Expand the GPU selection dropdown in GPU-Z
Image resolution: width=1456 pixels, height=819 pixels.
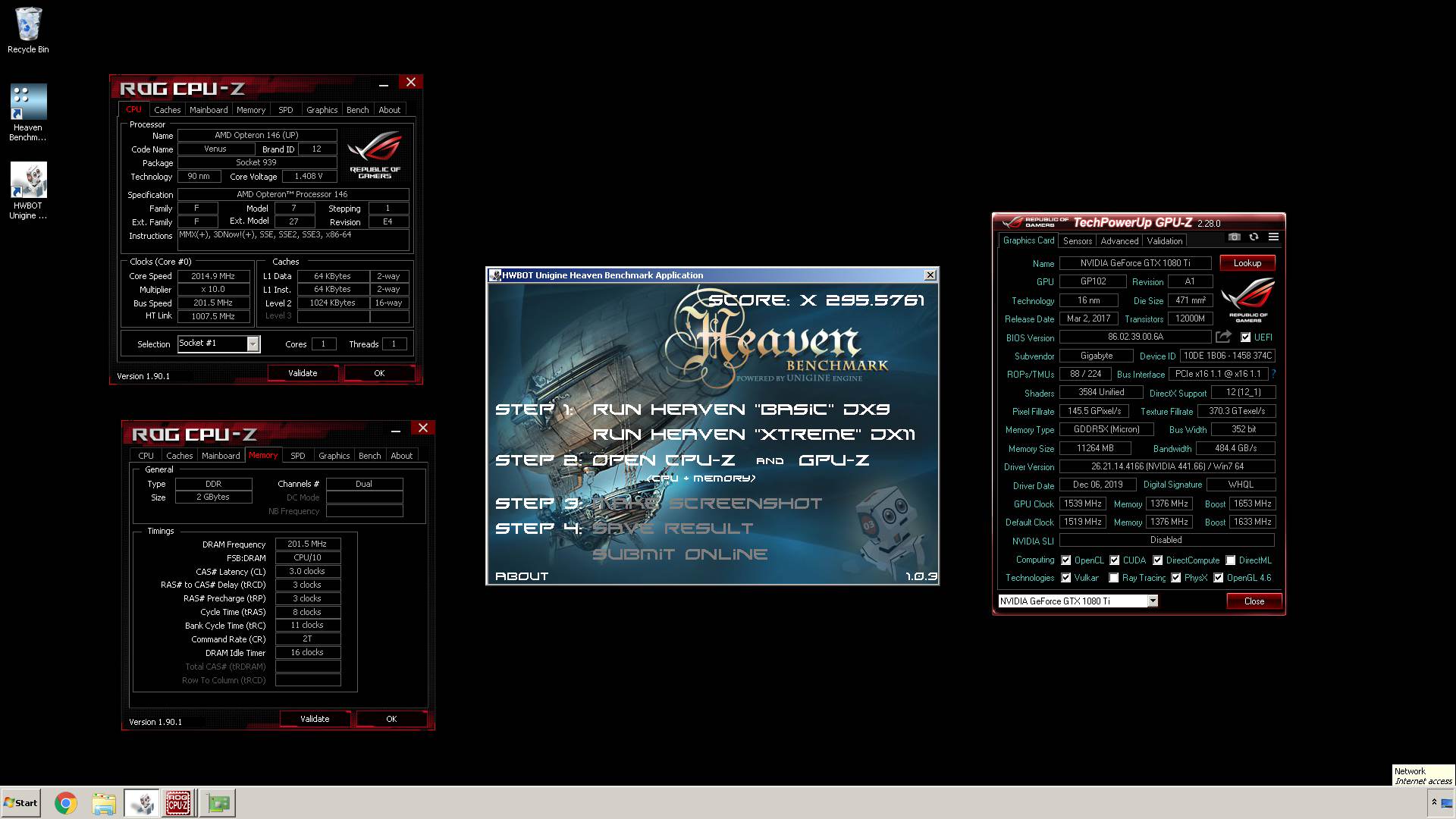[x=1153, y=601]
